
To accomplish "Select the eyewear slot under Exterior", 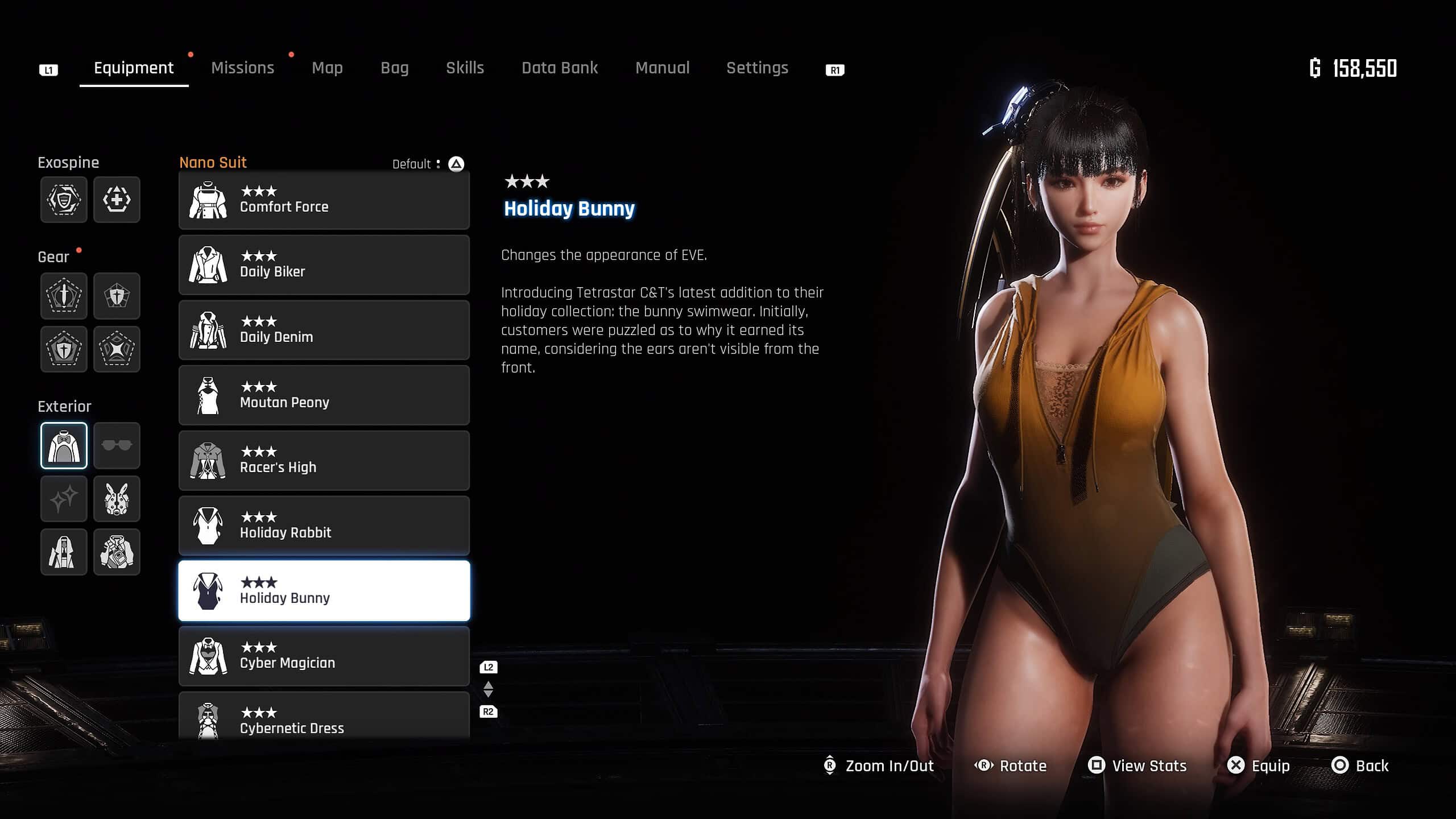I will click(x=117, y=445).
